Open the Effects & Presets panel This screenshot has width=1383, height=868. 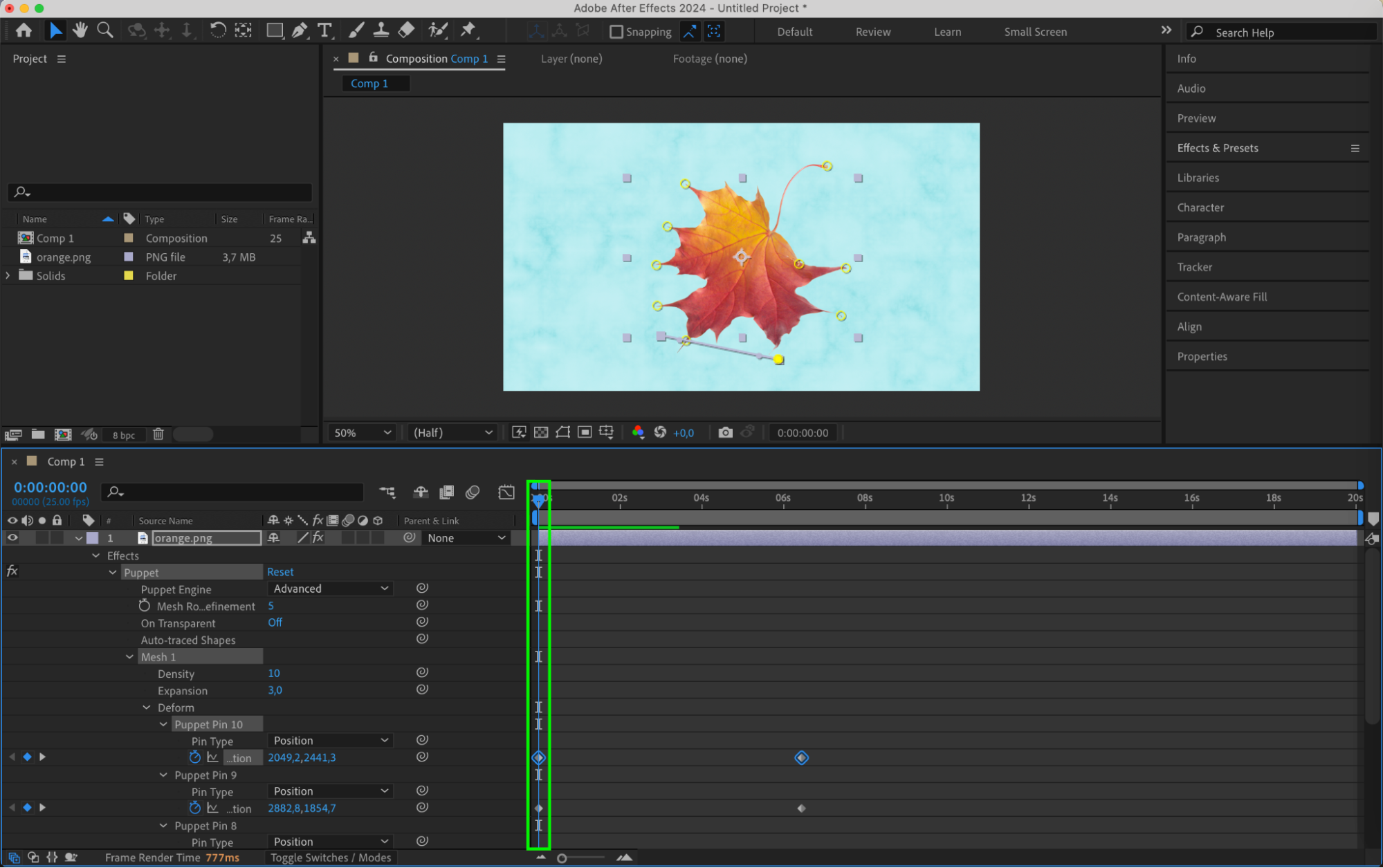tap(1217, 148)
